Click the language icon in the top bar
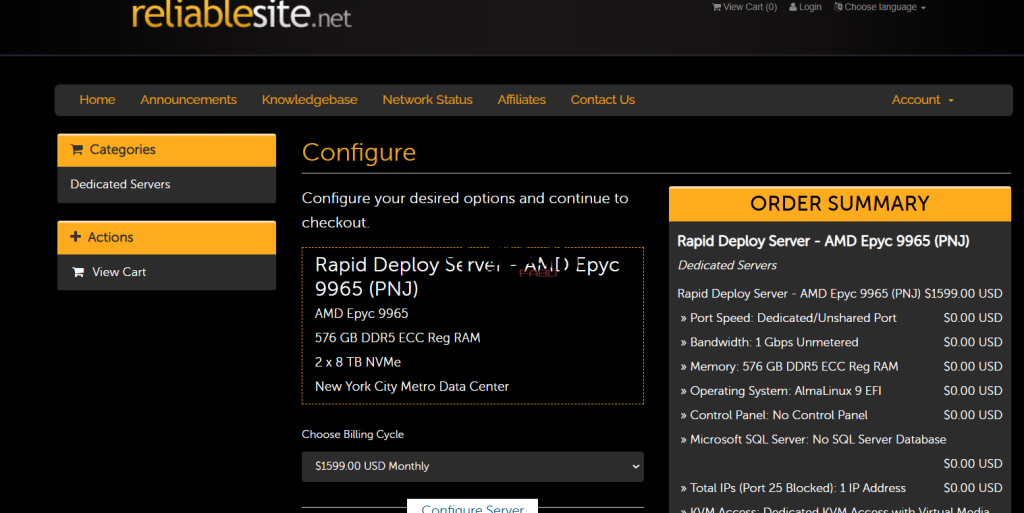1024x513 pixels. [838, 7]
